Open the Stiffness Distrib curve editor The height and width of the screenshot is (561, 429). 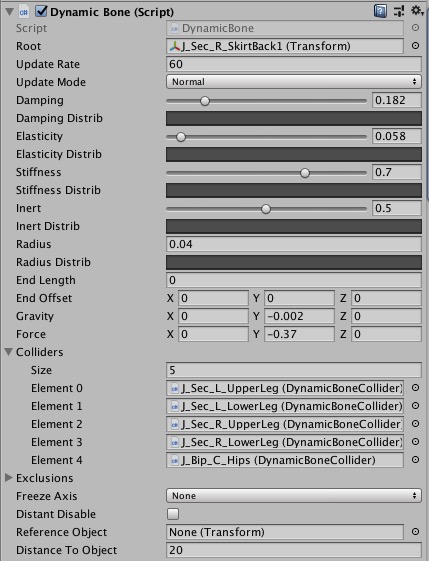click(x=294, y=190)
